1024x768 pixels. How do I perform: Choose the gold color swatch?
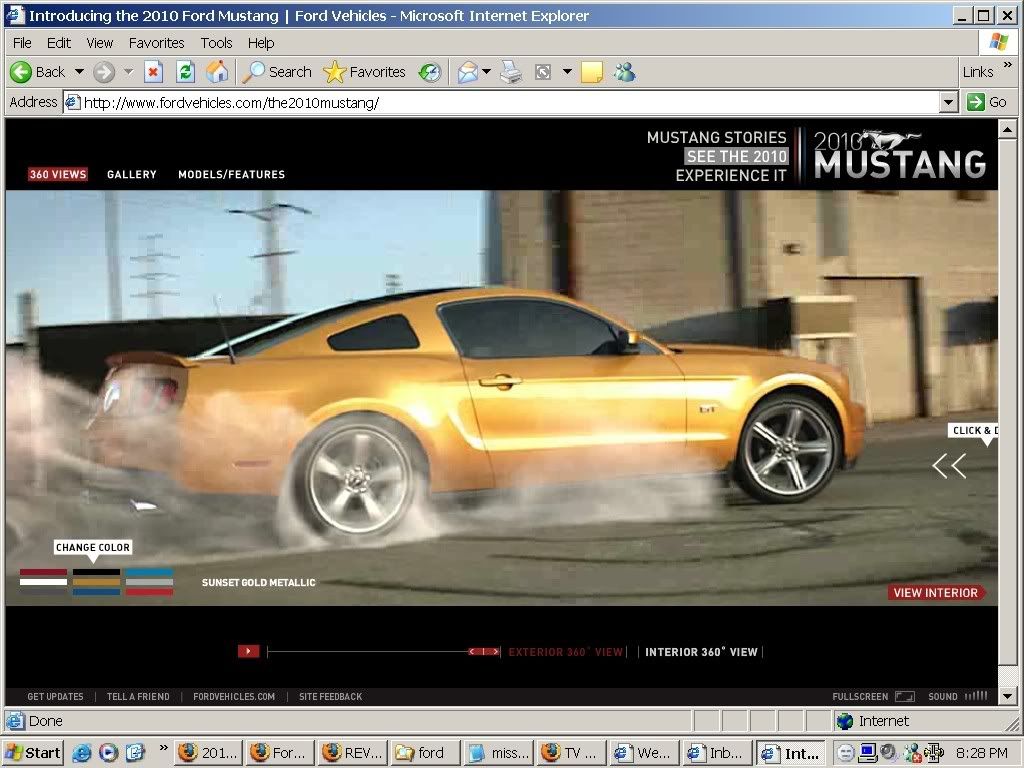pyautogui.click(x=96, y=582)
